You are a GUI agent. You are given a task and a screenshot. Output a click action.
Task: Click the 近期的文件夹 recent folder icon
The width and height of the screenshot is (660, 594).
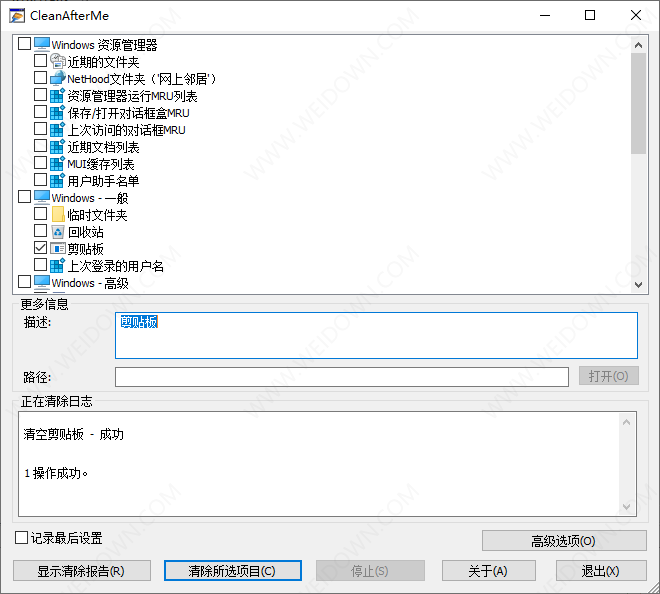point(58,61)
